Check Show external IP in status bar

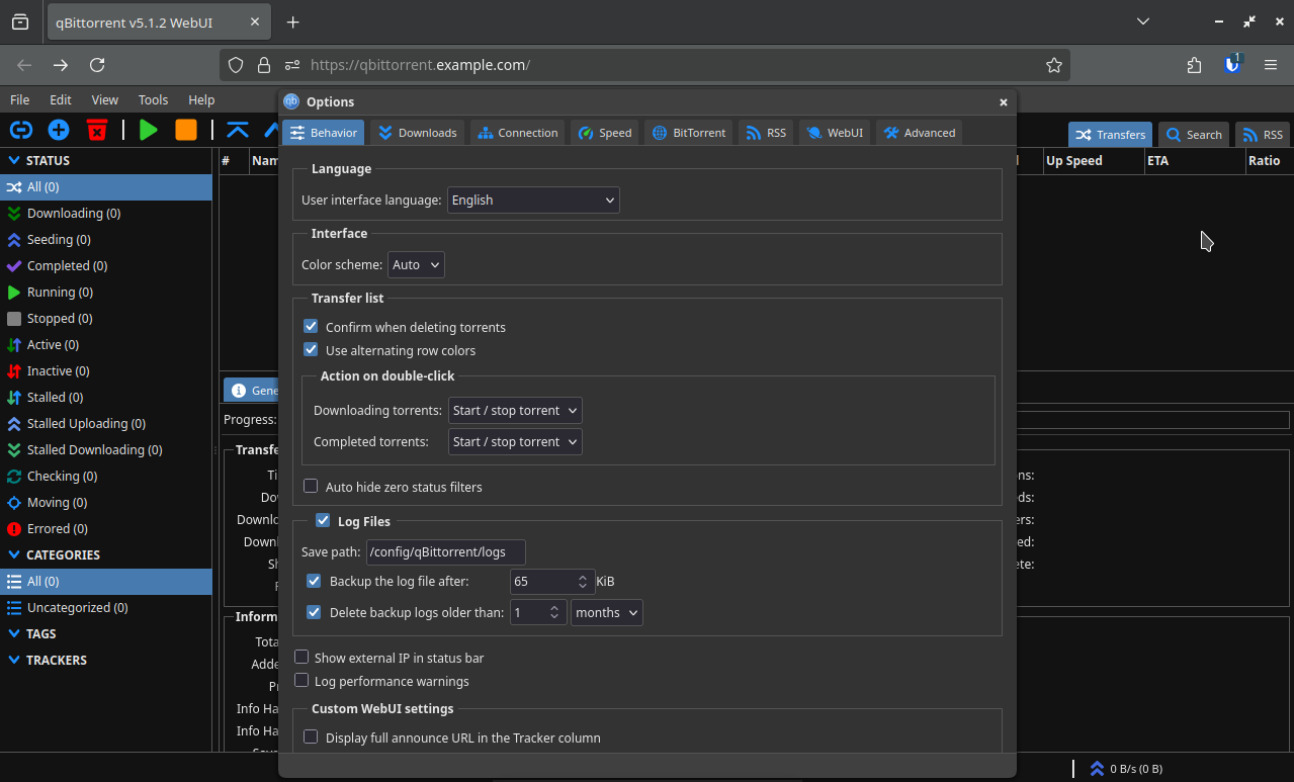click(x=302, y=658)
